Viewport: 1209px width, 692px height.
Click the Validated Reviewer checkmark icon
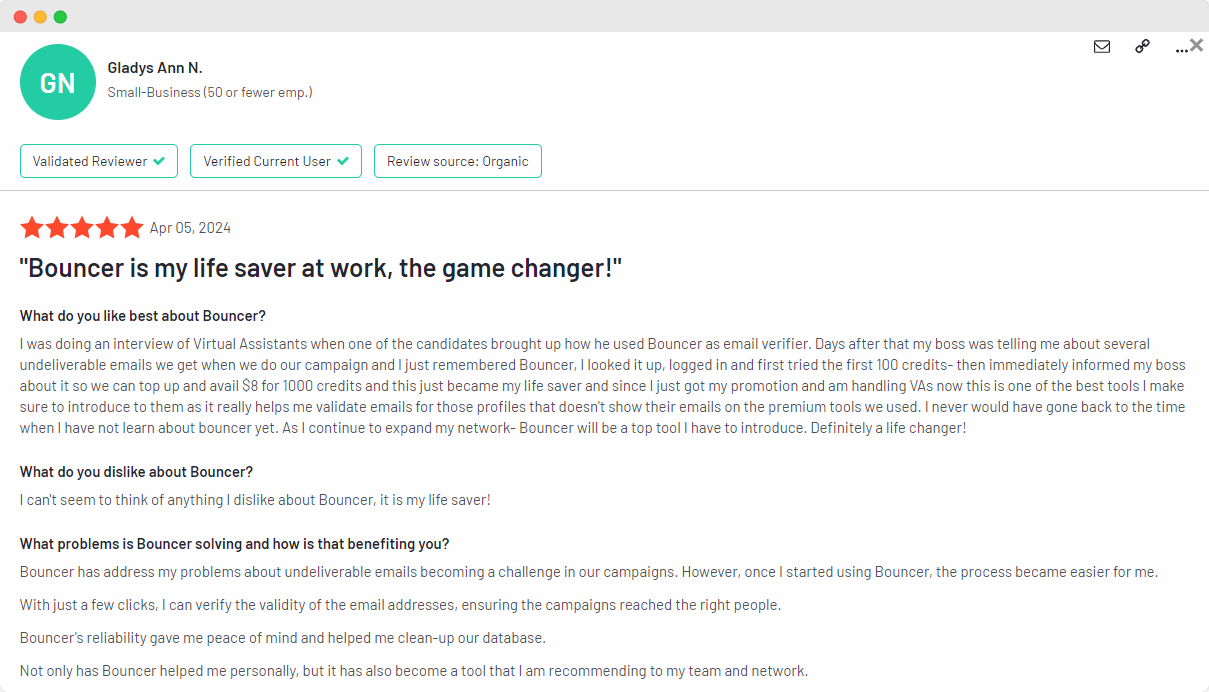click(x=159, y=161)
